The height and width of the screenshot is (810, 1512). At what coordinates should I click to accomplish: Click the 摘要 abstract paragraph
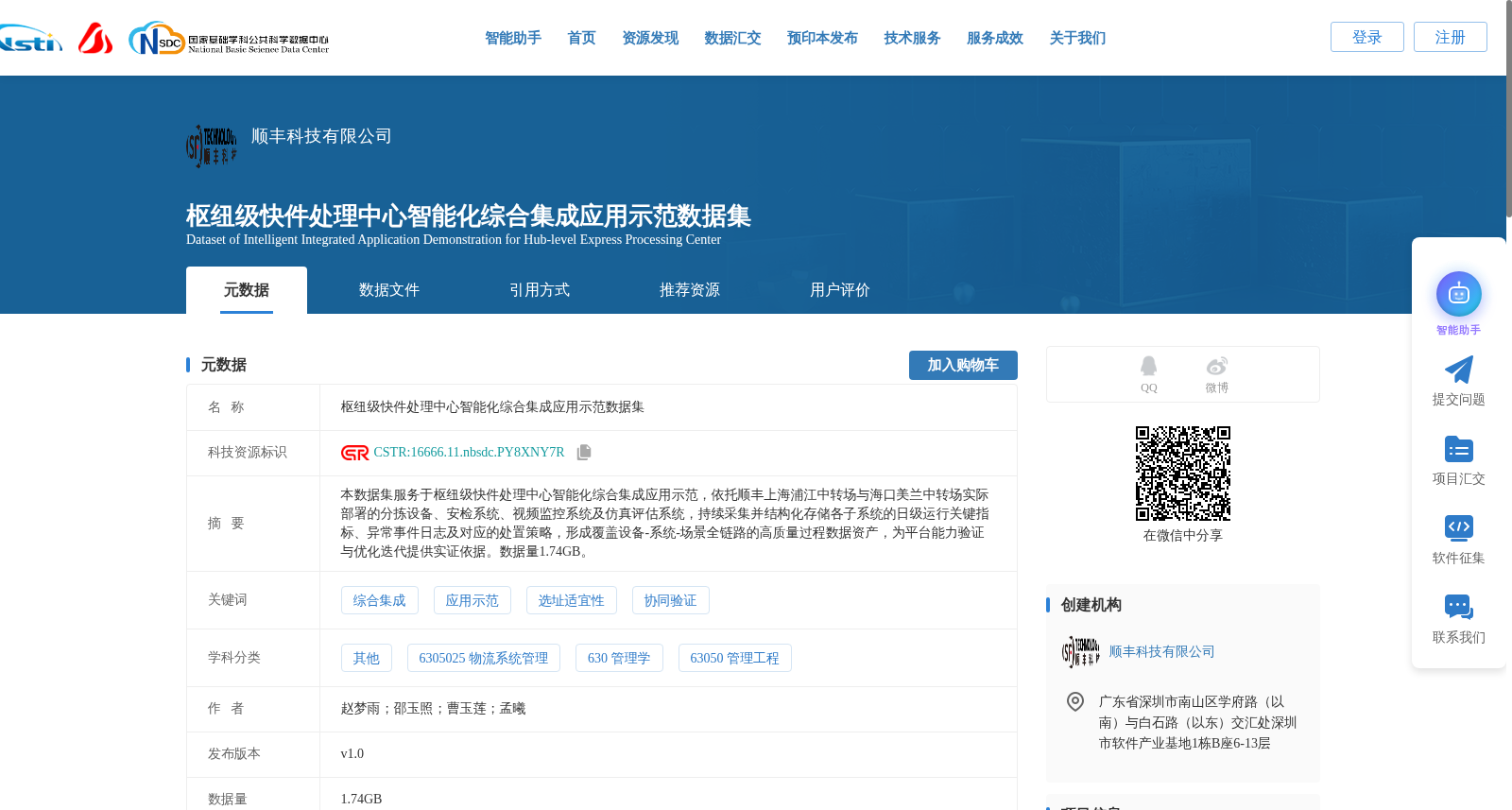point(665,524)
